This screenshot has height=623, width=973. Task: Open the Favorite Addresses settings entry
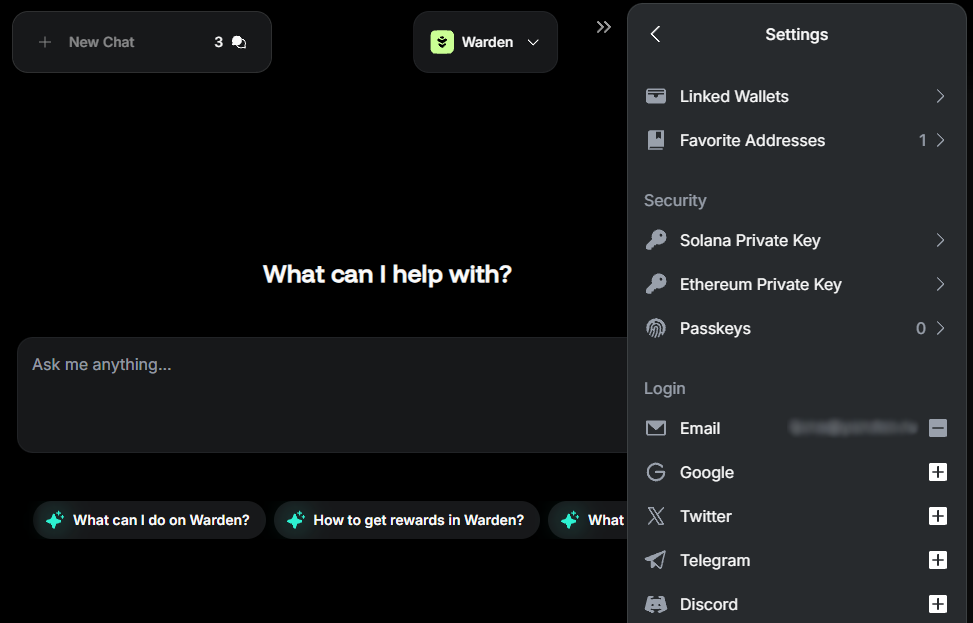pyautogui.click(x=796, y=140)
